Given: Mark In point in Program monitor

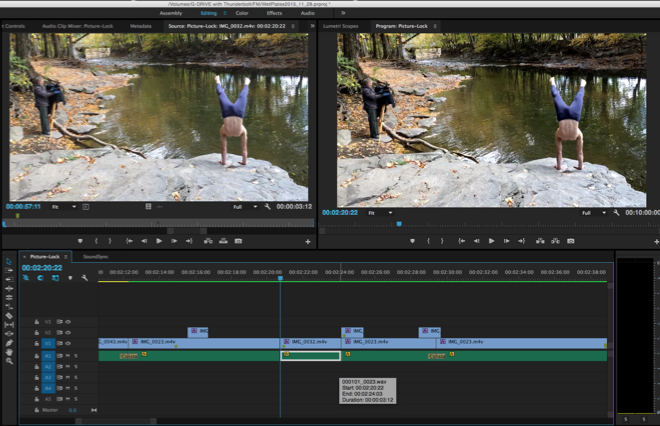Looking at the screenshot, I should 428,241.
